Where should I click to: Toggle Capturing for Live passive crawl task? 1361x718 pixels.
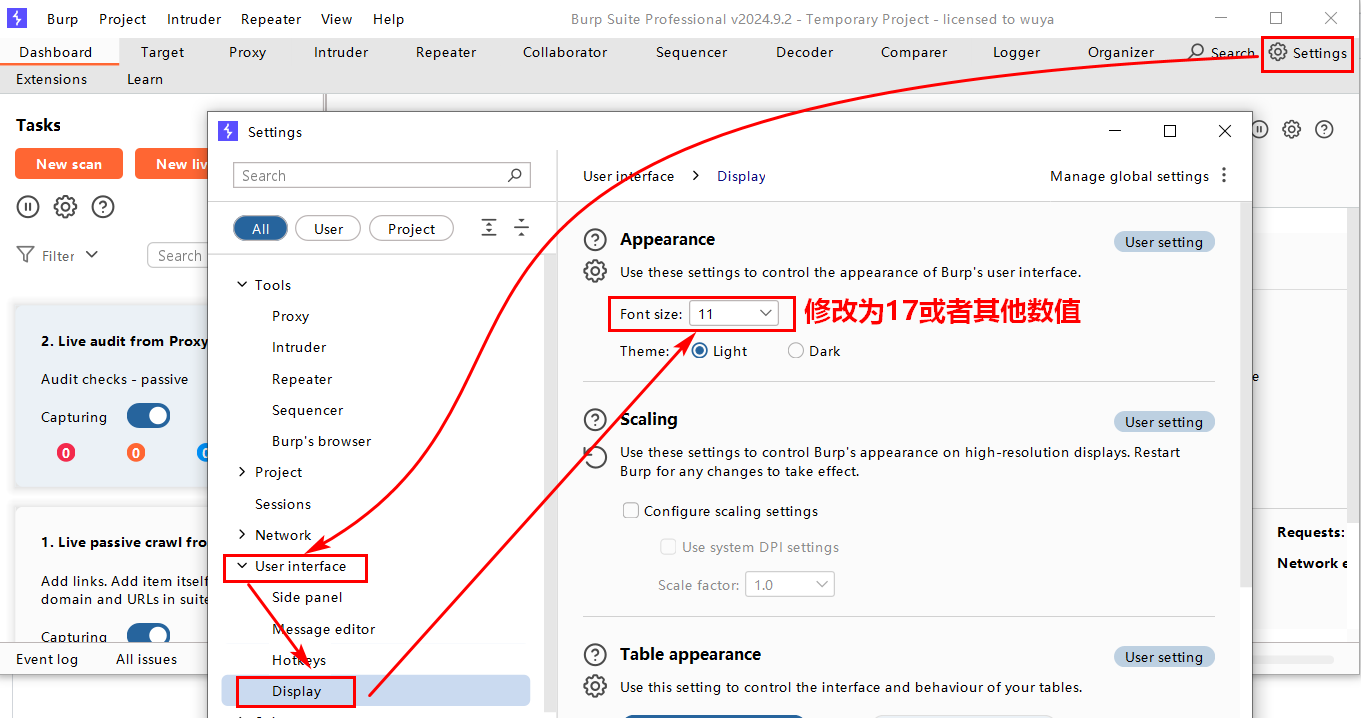(x=148, y=635)
